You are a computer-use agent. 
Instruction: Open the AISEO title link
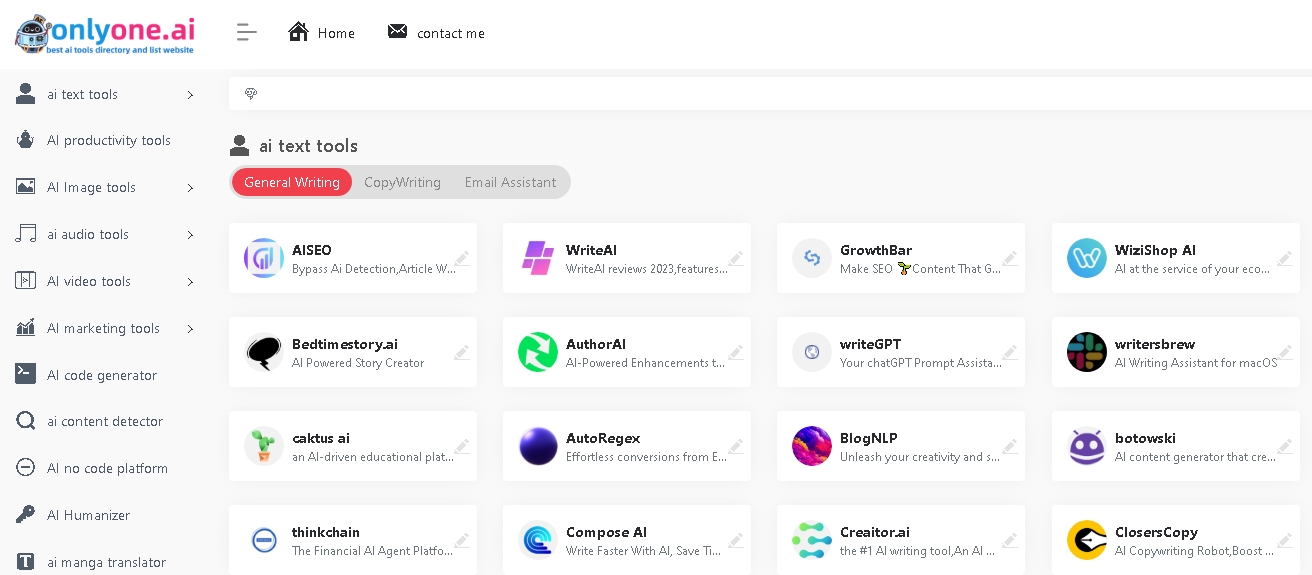coord(312,250)
